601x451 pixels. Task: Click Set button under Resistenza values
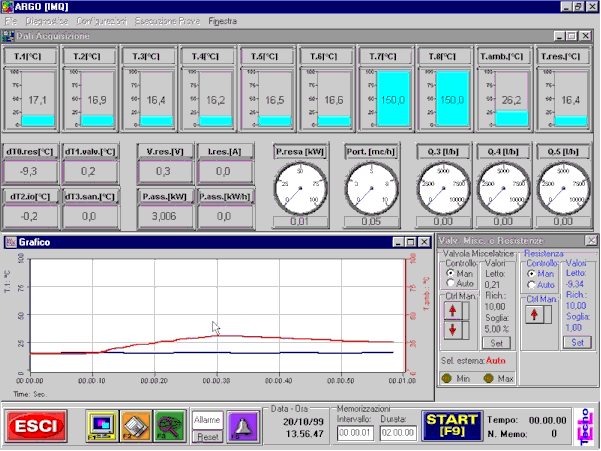click(578, 342)
